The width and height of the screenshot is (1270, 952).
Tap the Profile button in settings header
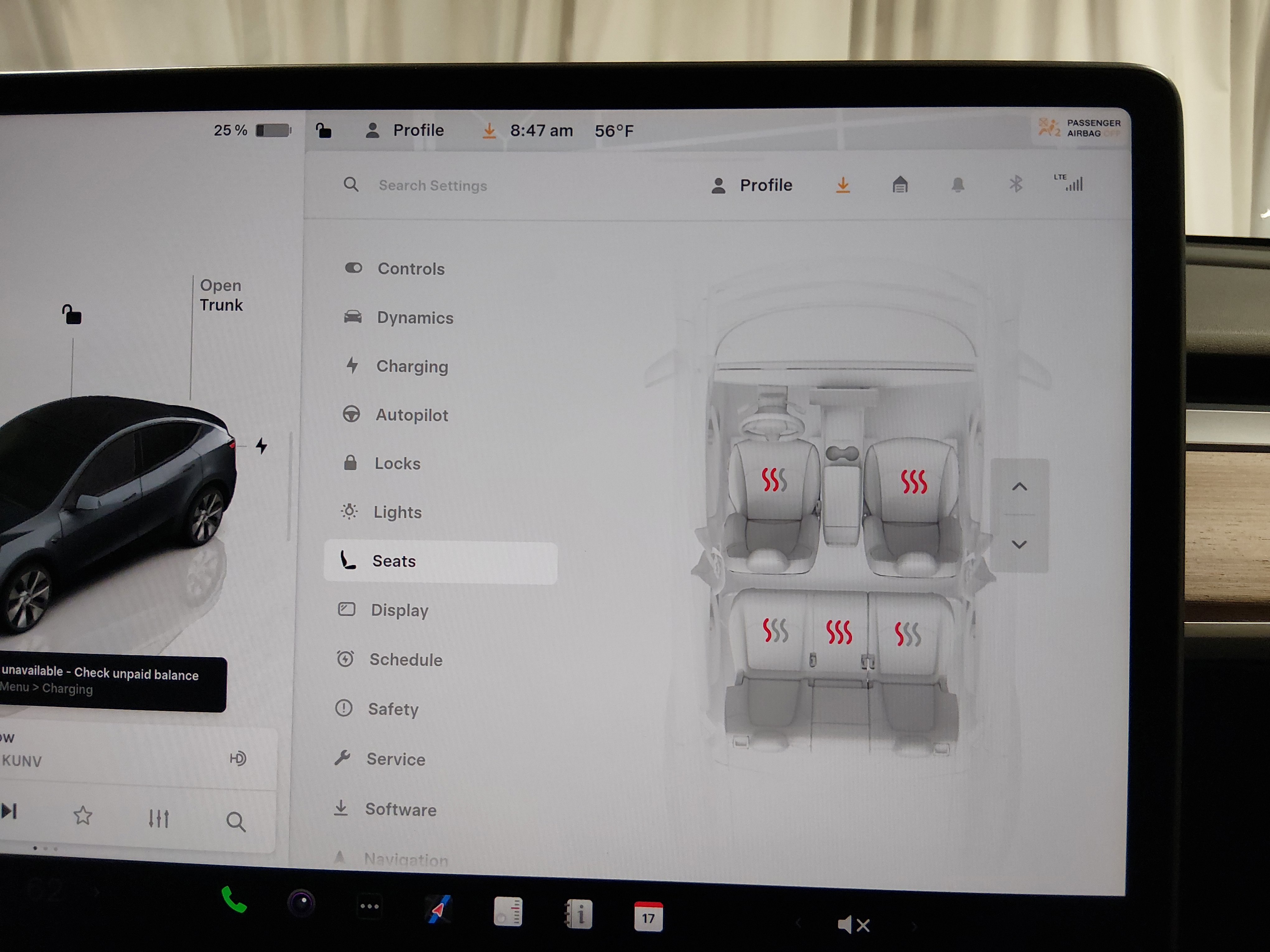point(751,185)
